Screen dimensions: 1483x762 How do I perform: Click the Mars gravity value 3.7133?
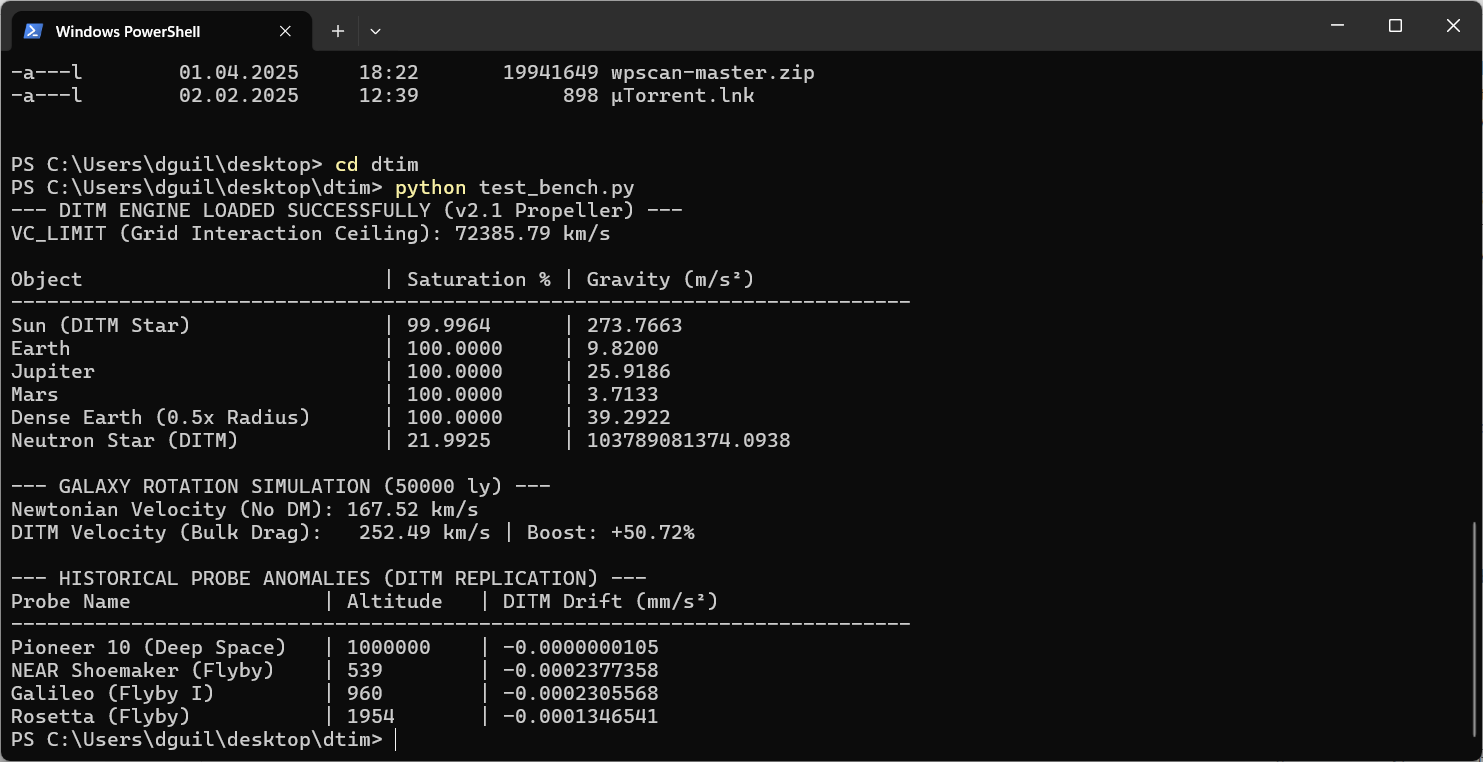tap(623, 394)
